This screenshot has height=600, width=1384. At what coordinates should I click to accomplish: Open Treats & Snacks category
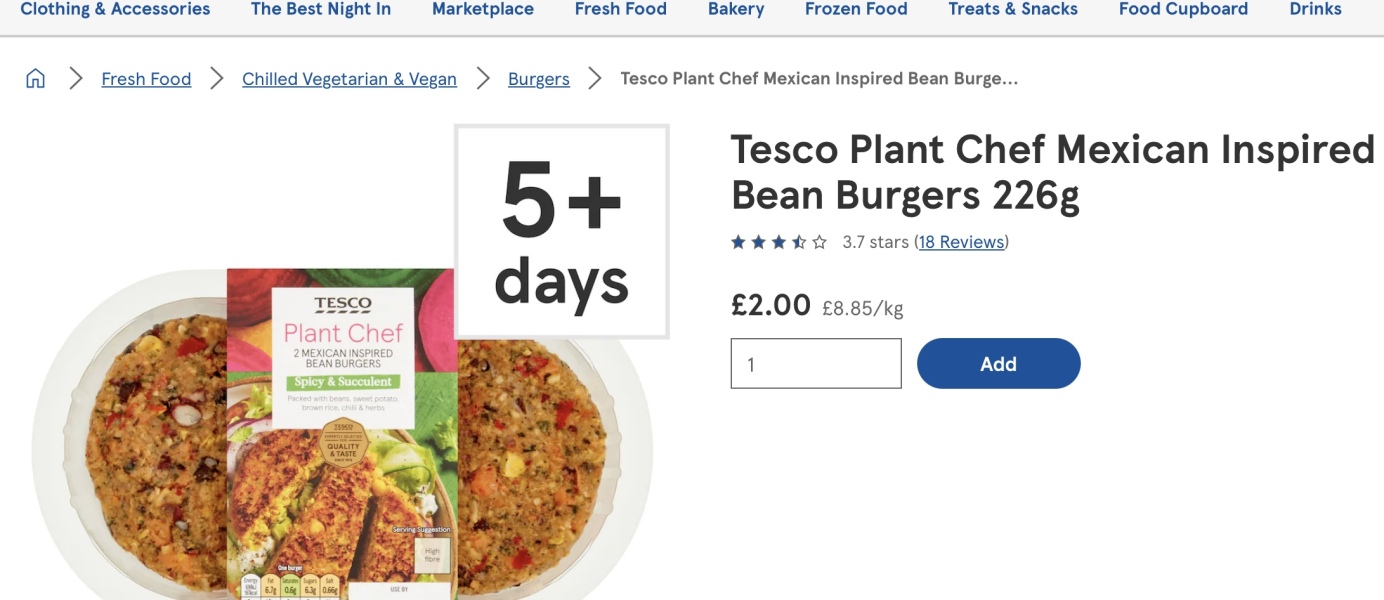click(x=1013, y=10)
